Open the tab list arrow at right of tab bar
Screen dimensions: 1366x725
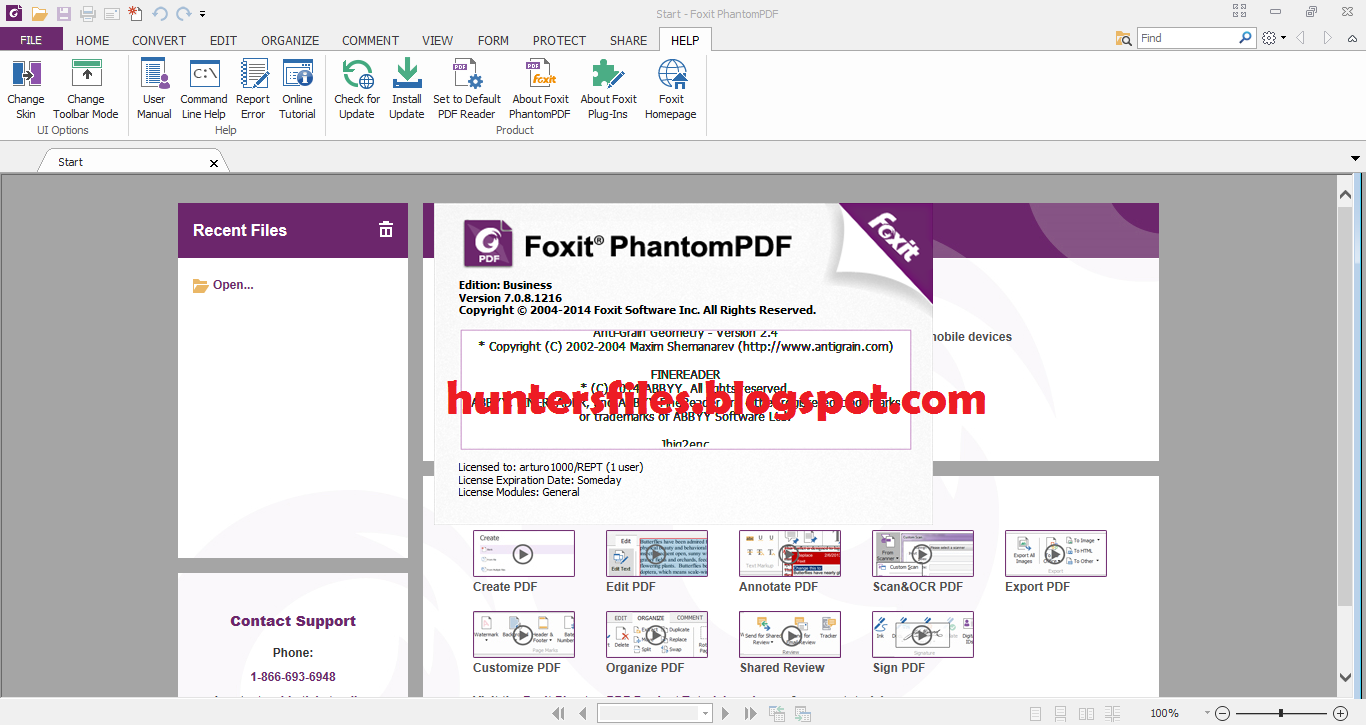click(x=1355, y=158)
